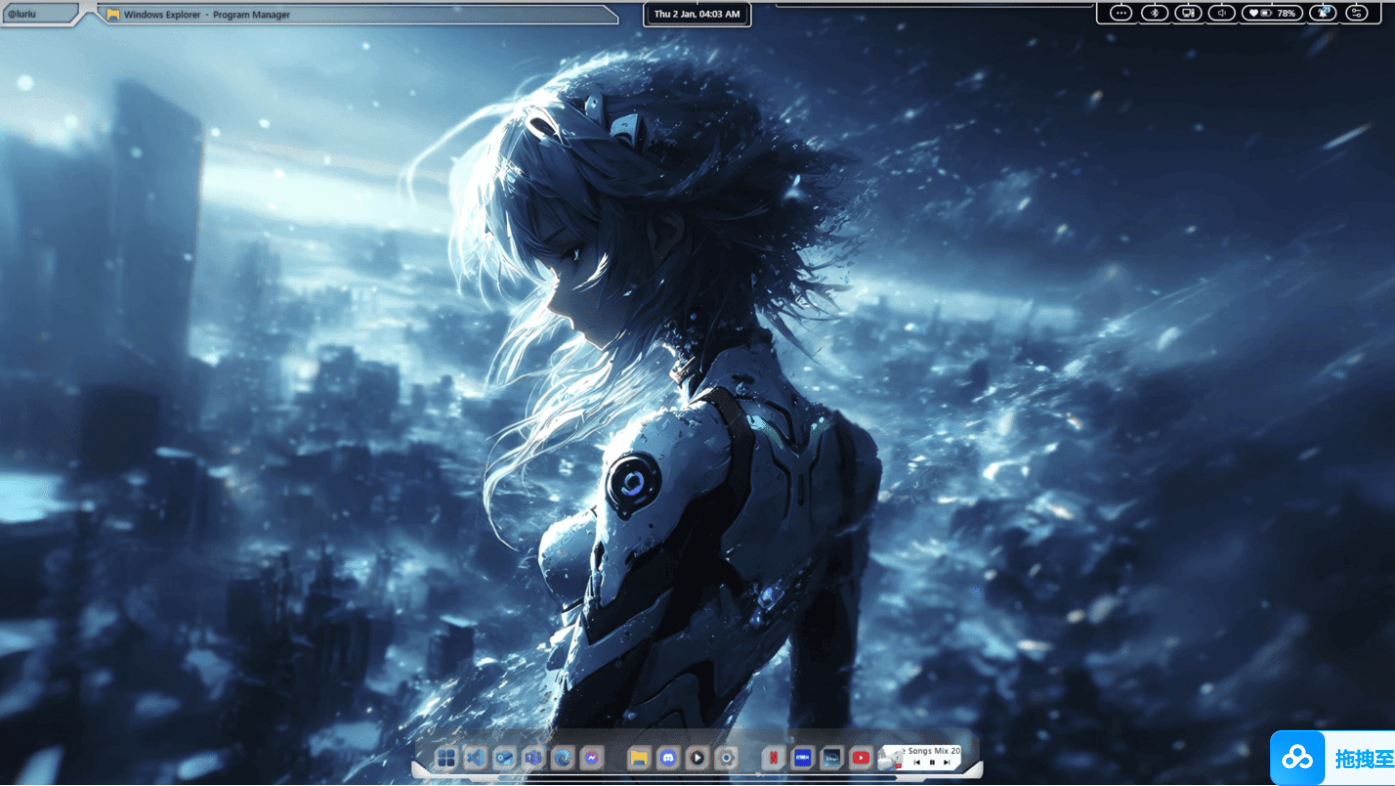Open Netflix from the dock
Viewport: 1395px width, 786px height.
[x=772, y=757]
